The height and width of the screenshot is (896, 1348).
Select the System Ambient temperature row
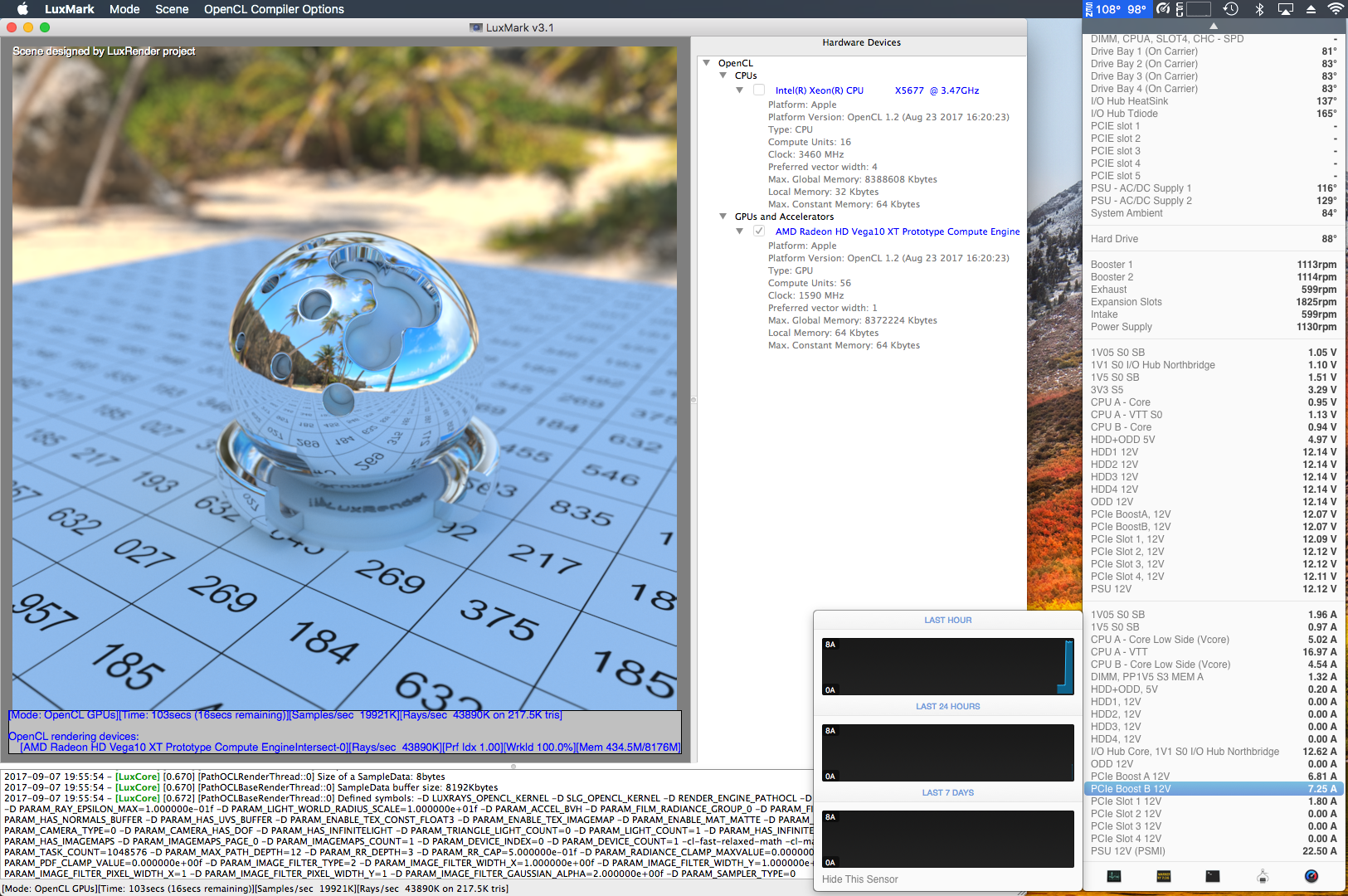pyautogui.click(x=1214, y=213)
